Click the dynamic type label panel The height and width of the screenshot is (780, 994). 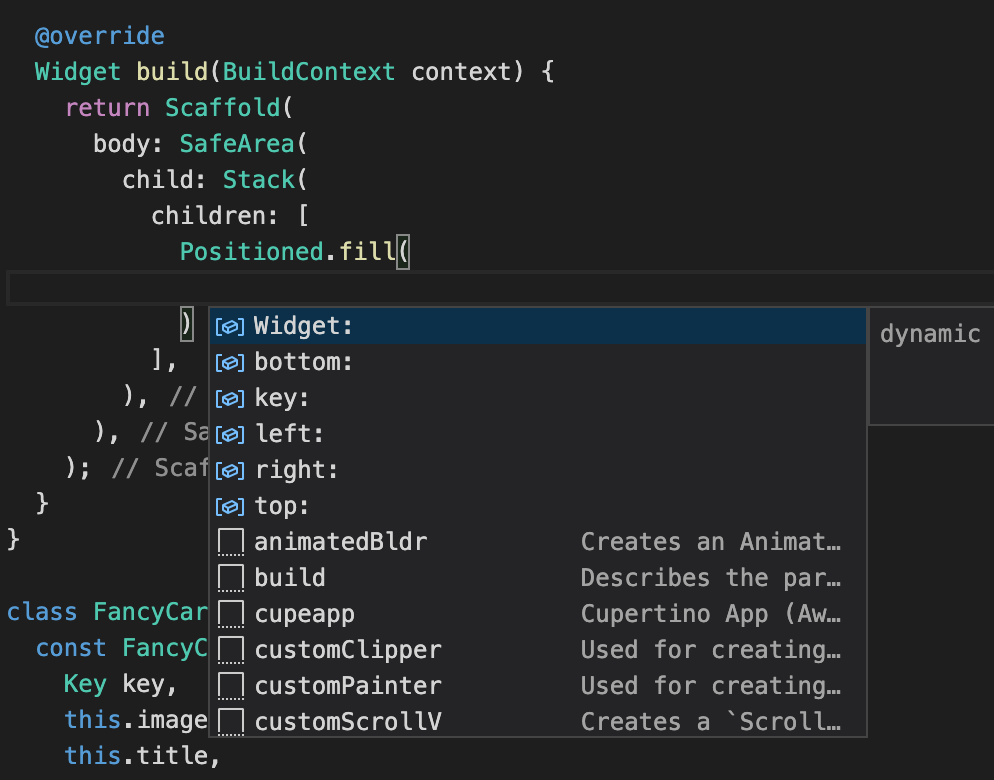pos(929,333)
